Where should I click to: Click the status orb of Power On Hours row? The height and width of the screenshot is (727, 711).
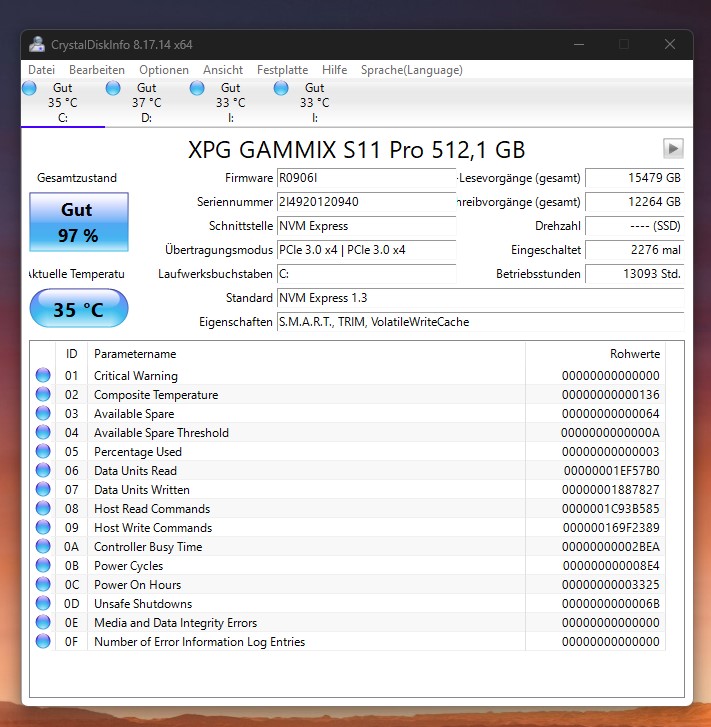pyautogui.click(x=43, y=584)
